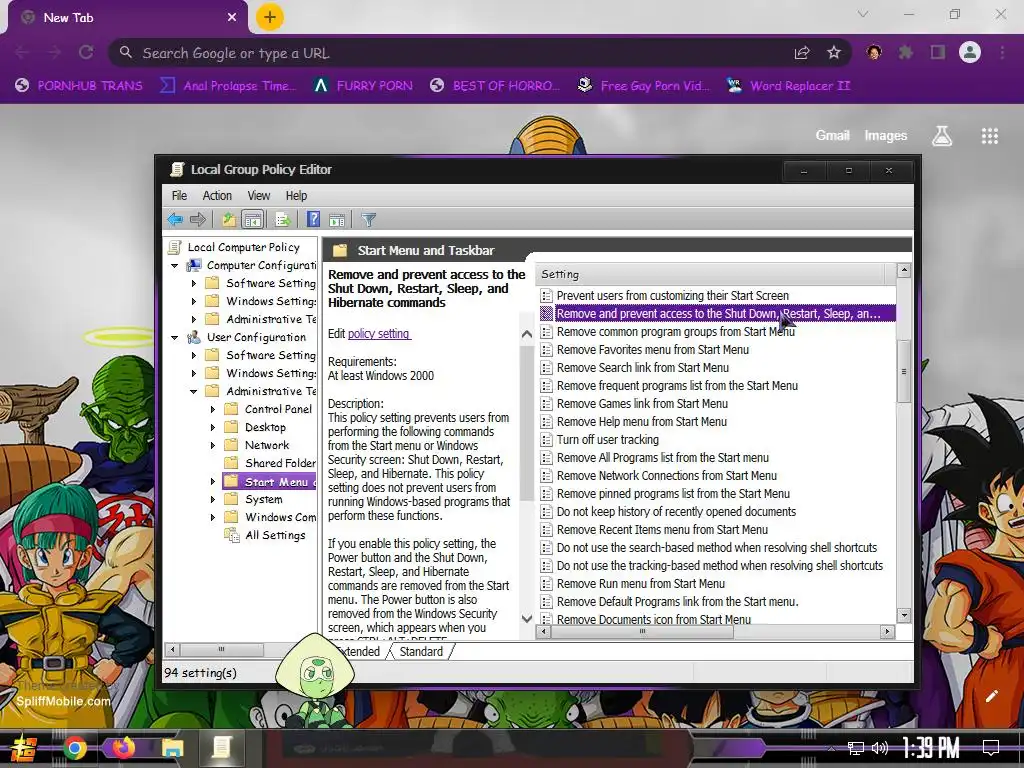This screenshot has height=768, width=1024.
Task: Click the Forward arrow in Group Policy toolbar
Action: pyautogui.click(x=197, y=219)
